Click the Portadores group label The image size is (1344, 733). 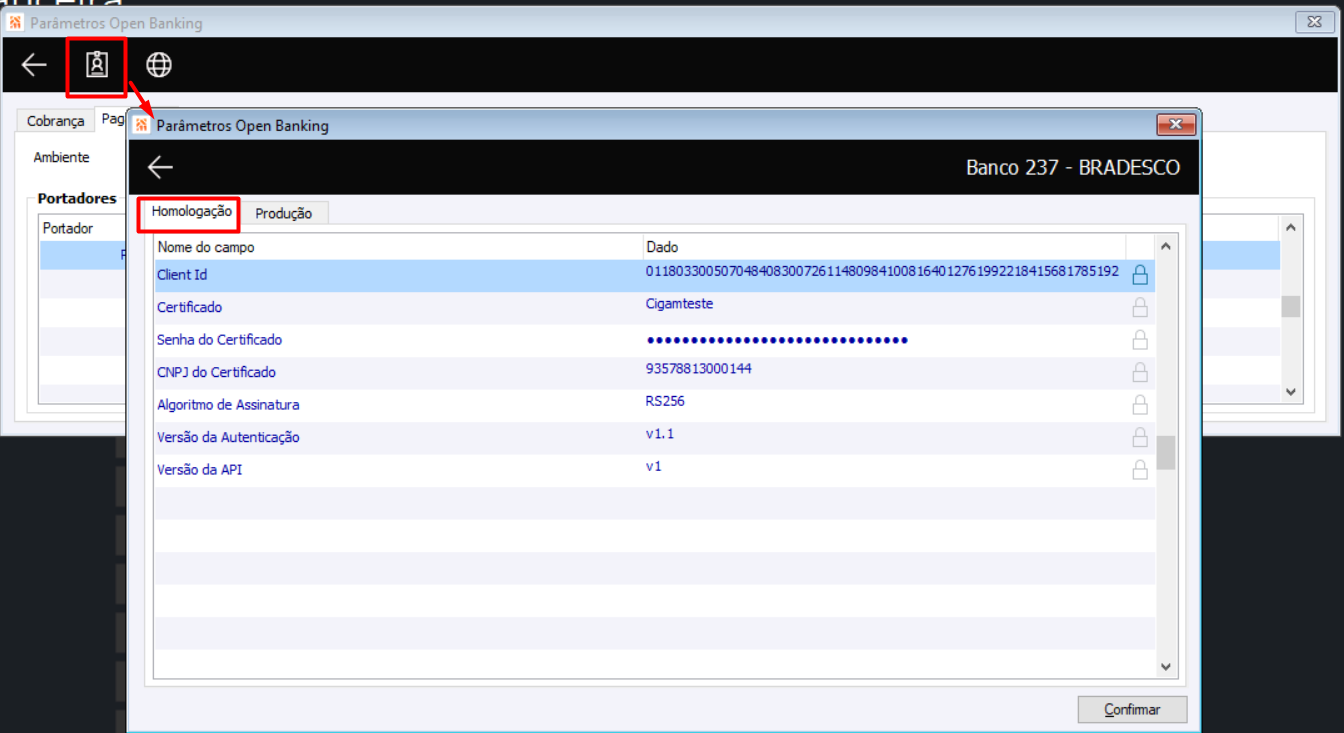pos(77,198)
